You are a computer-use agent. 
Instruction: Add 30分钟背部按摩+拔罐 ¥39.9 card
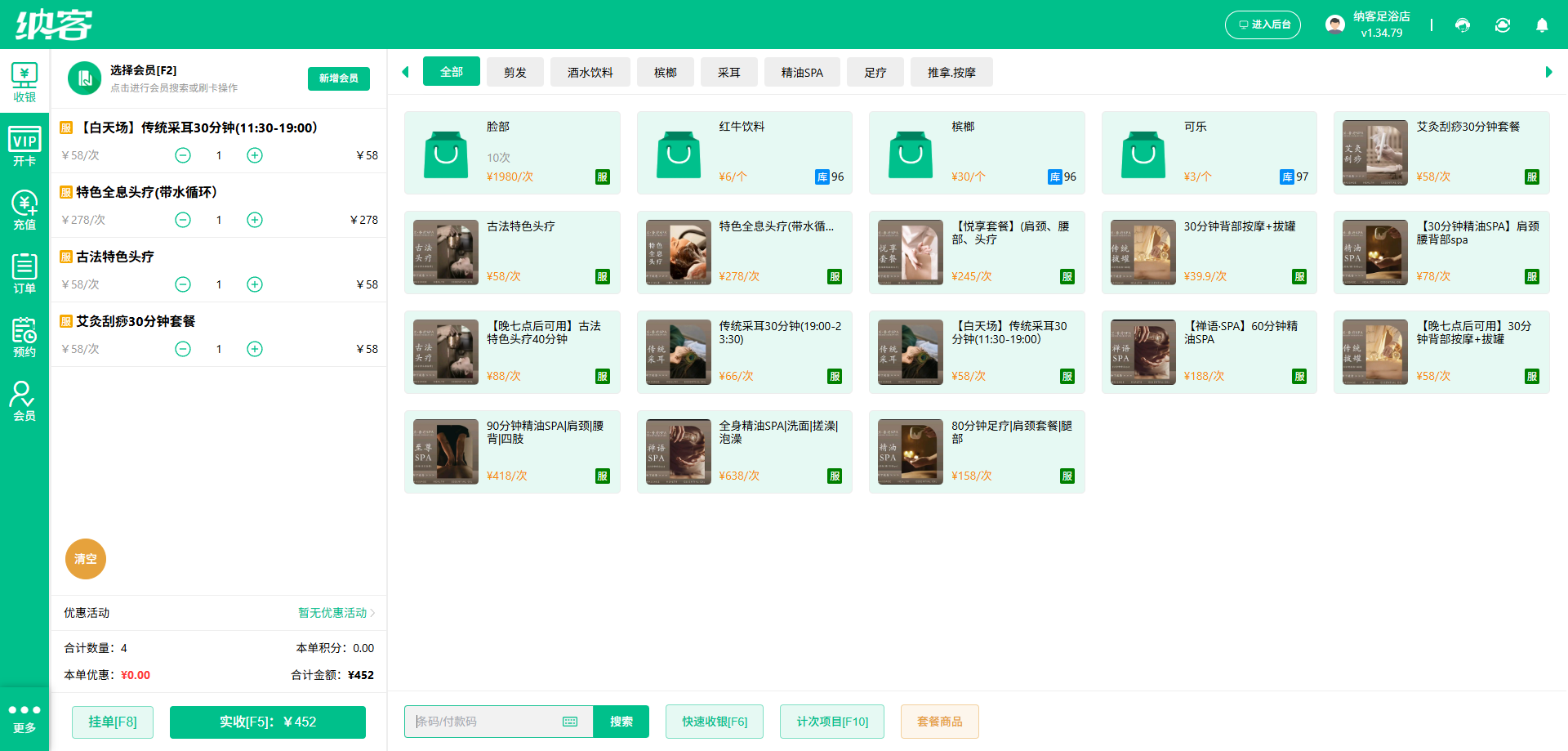(1209, 253)
